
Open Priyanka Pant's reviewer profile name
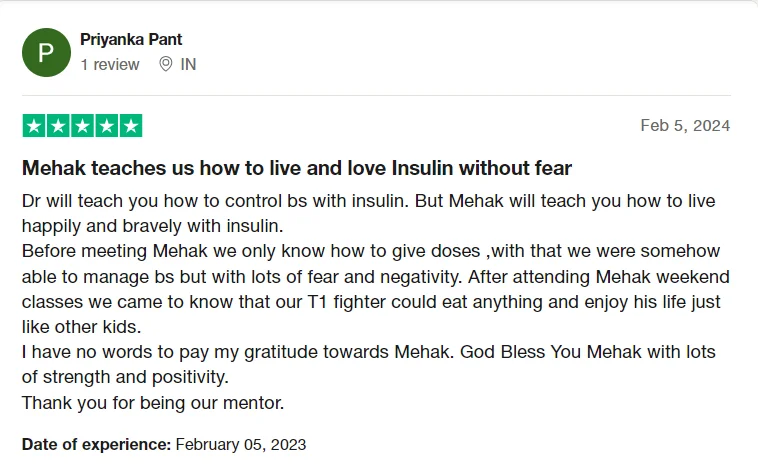131,39
